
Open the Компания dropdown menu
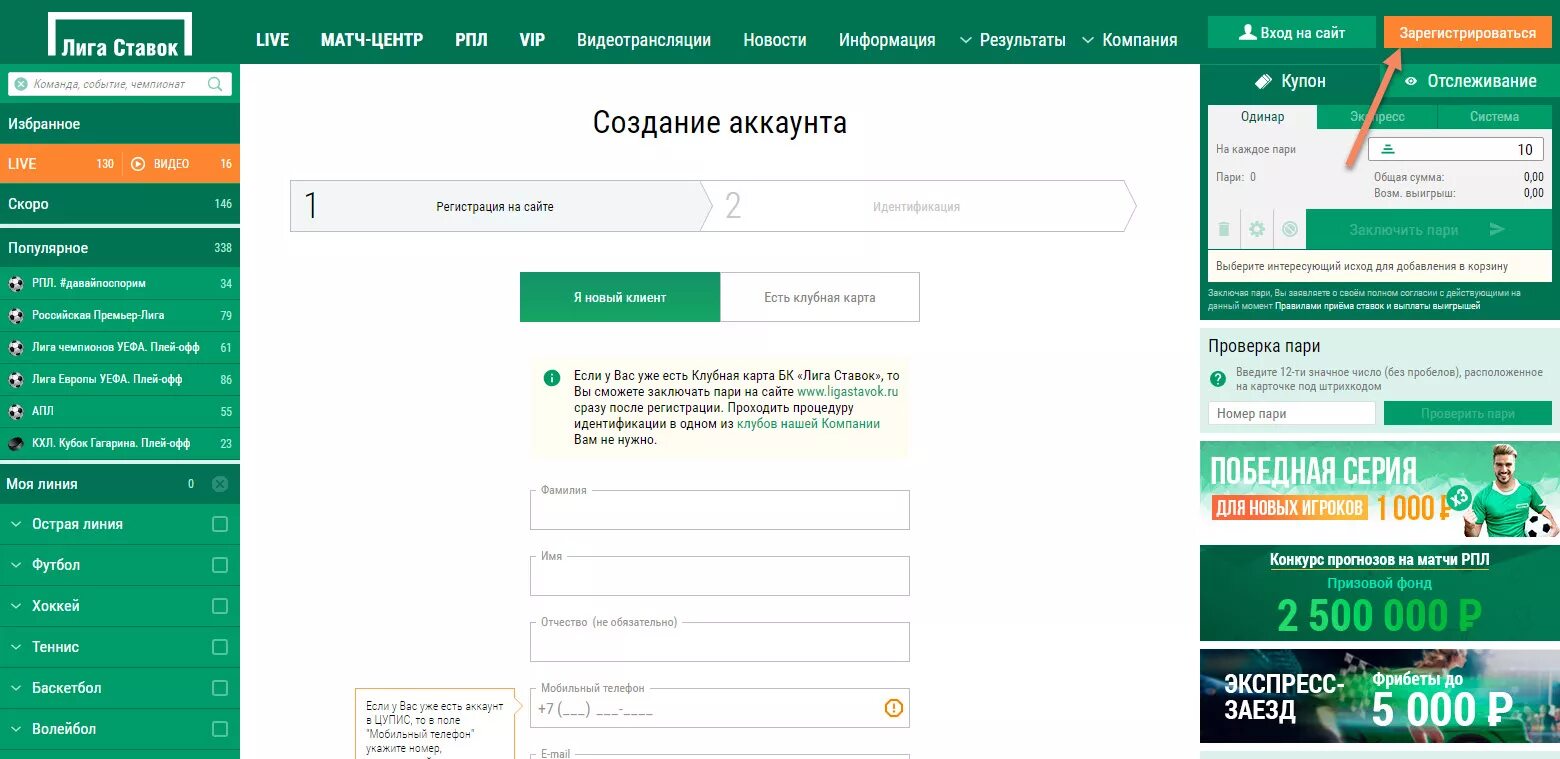pyautogui.click(x=1129, y=40)
